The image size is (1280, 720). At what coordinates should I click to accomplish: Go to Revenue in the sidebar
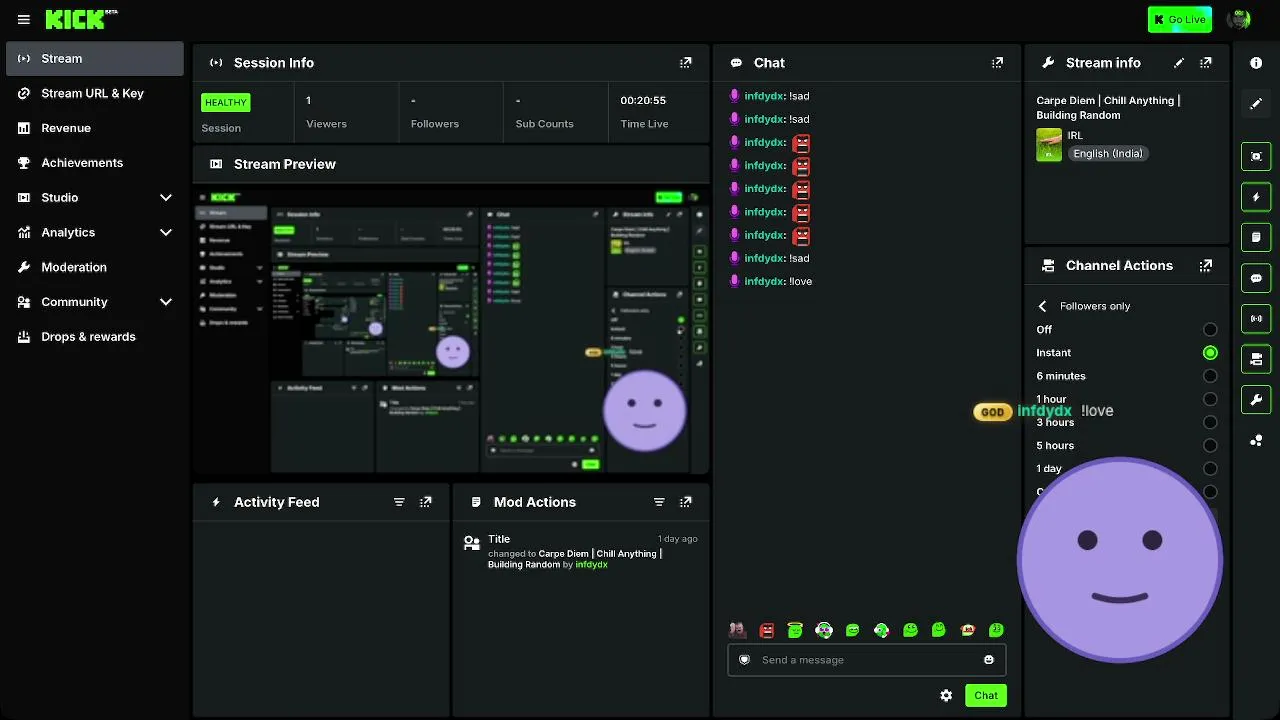pyautogui.click(x=95, y=128)
